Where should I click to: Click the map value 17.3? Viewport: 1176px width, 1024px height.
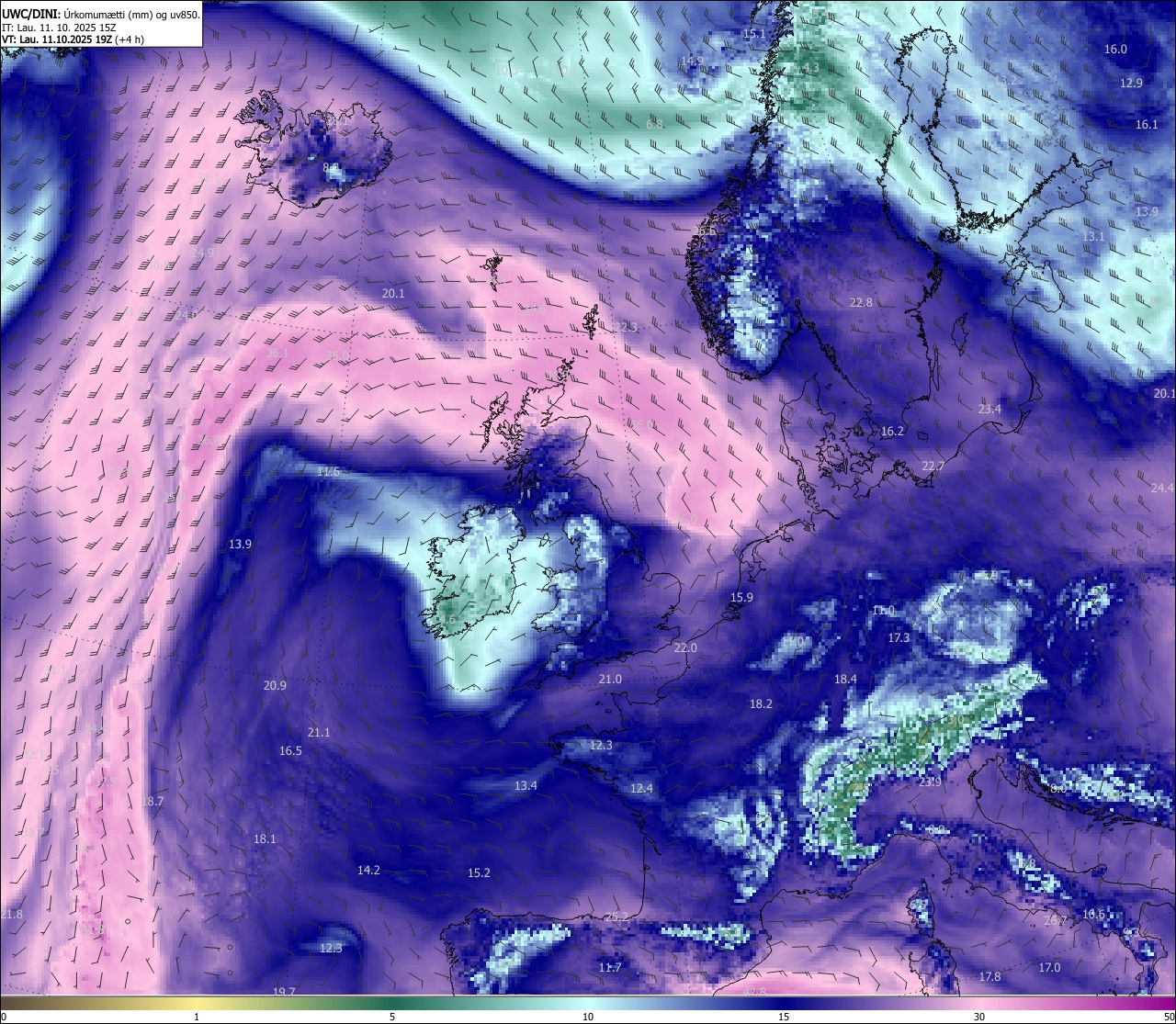click(899, 638)
